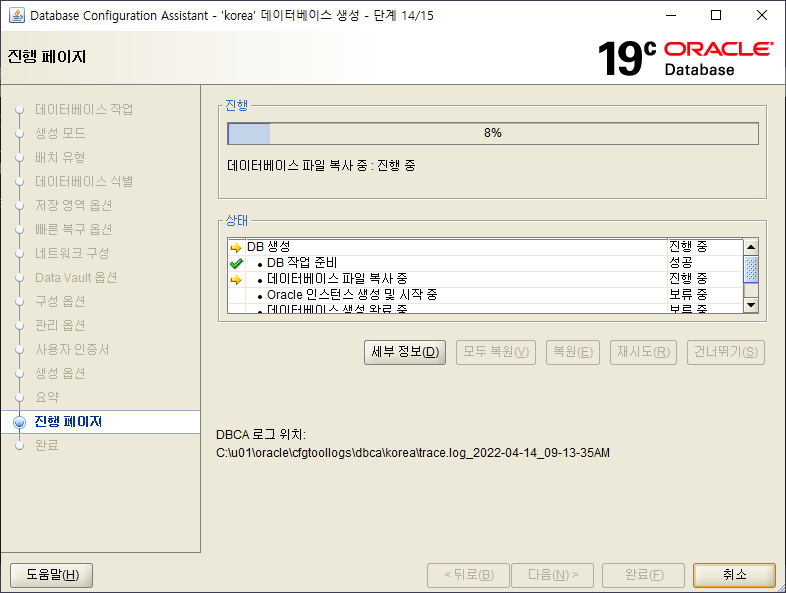
Task: Select 관리 옵션 step in sidebar
Action: click(x=60, y=326)
